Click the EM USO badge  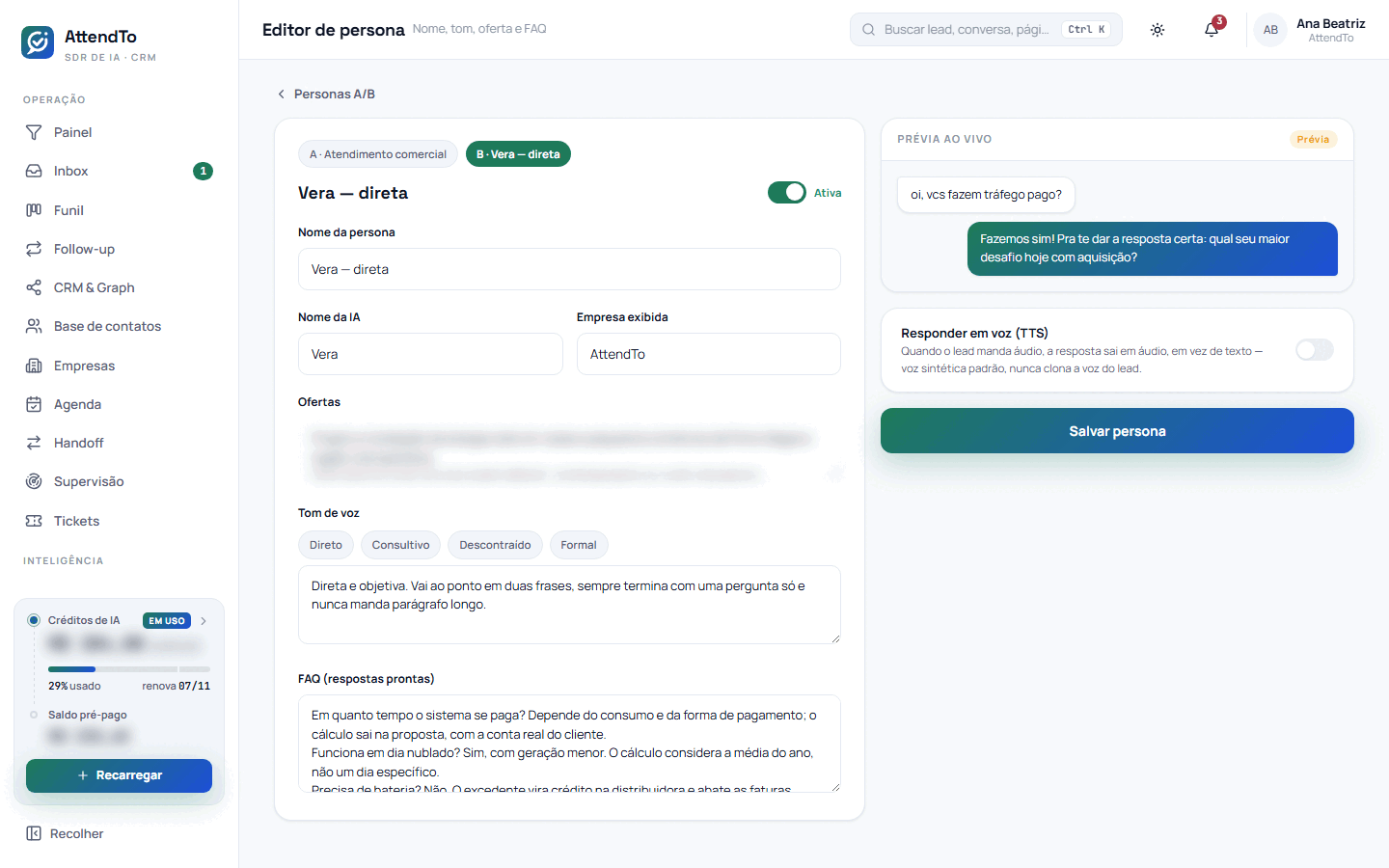click(167, 621)
